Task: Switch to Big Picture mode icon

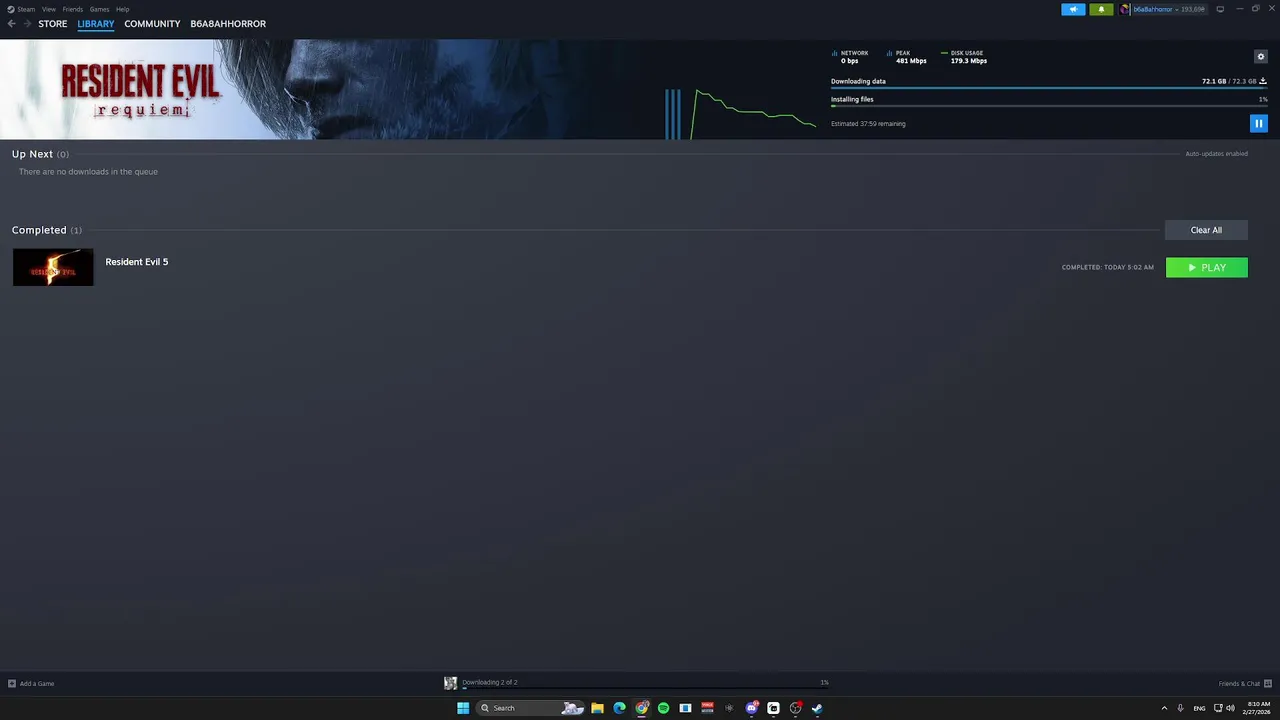Action: [x=1220, y=9]
